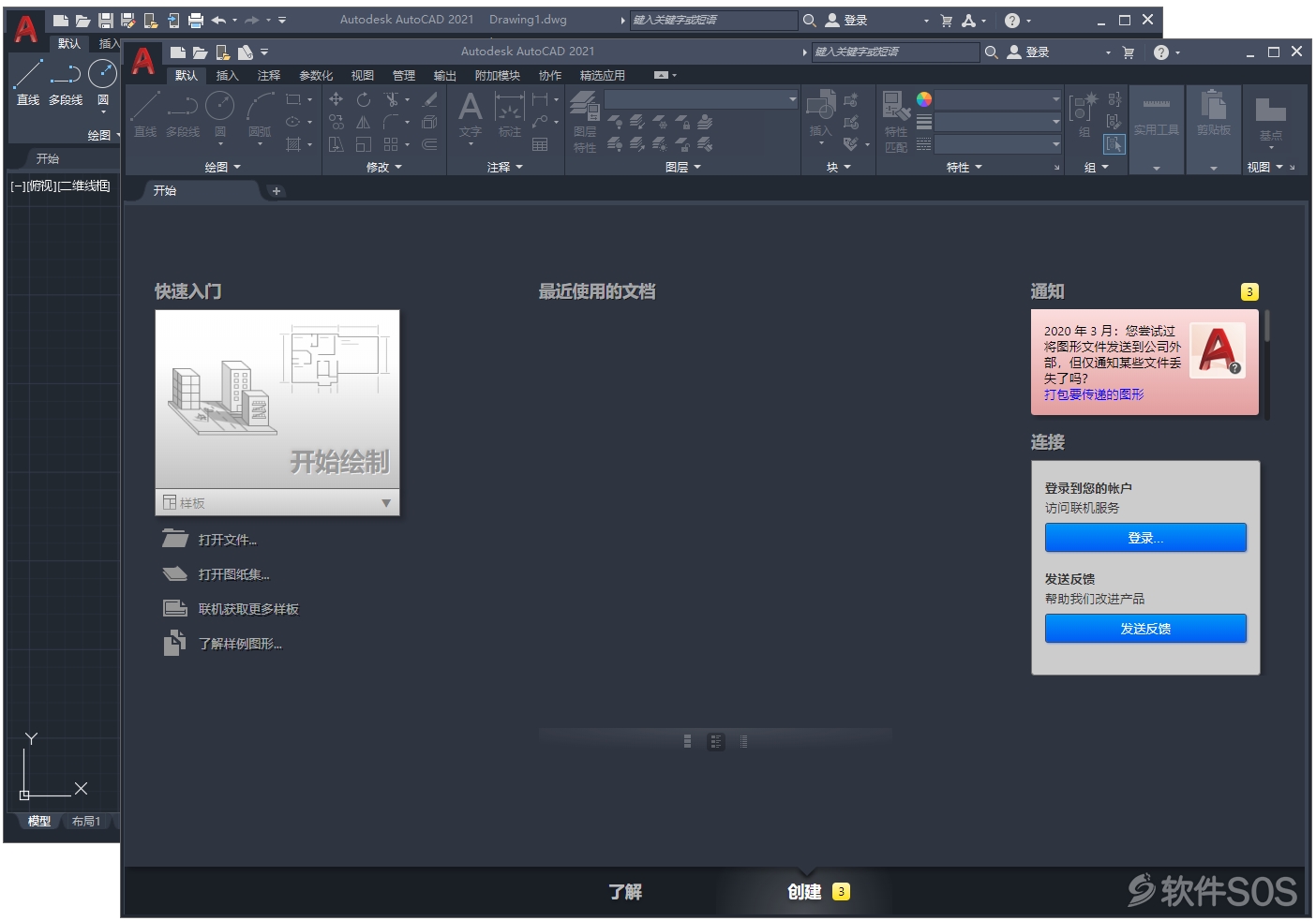Click the Scale tool in Modify panel

coord(364,144)
